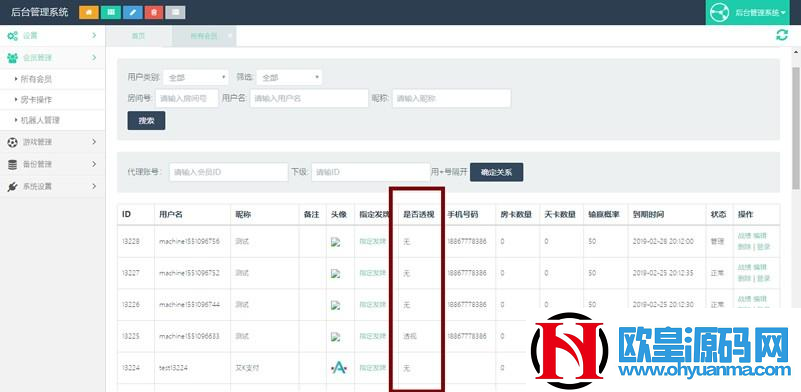The height and width of the screenshot is (392, 801).
Task: Click 编辑 link in row 13228
Action: coord(760,236)
